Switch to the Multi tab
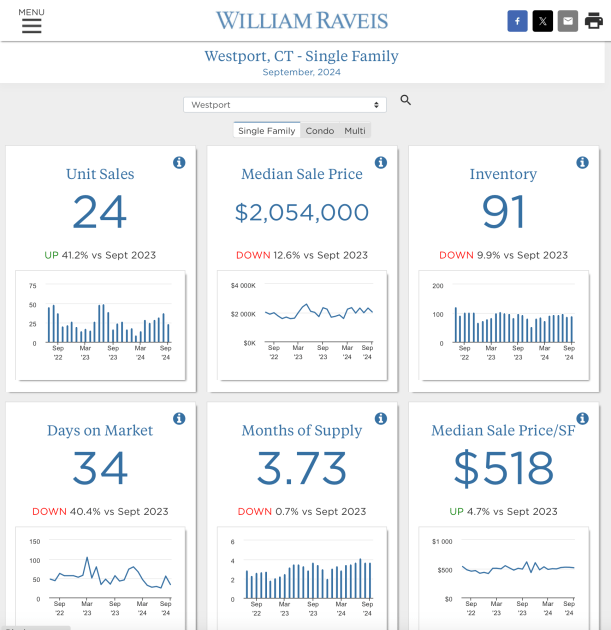The image size is (611, 630). [355, 131]
